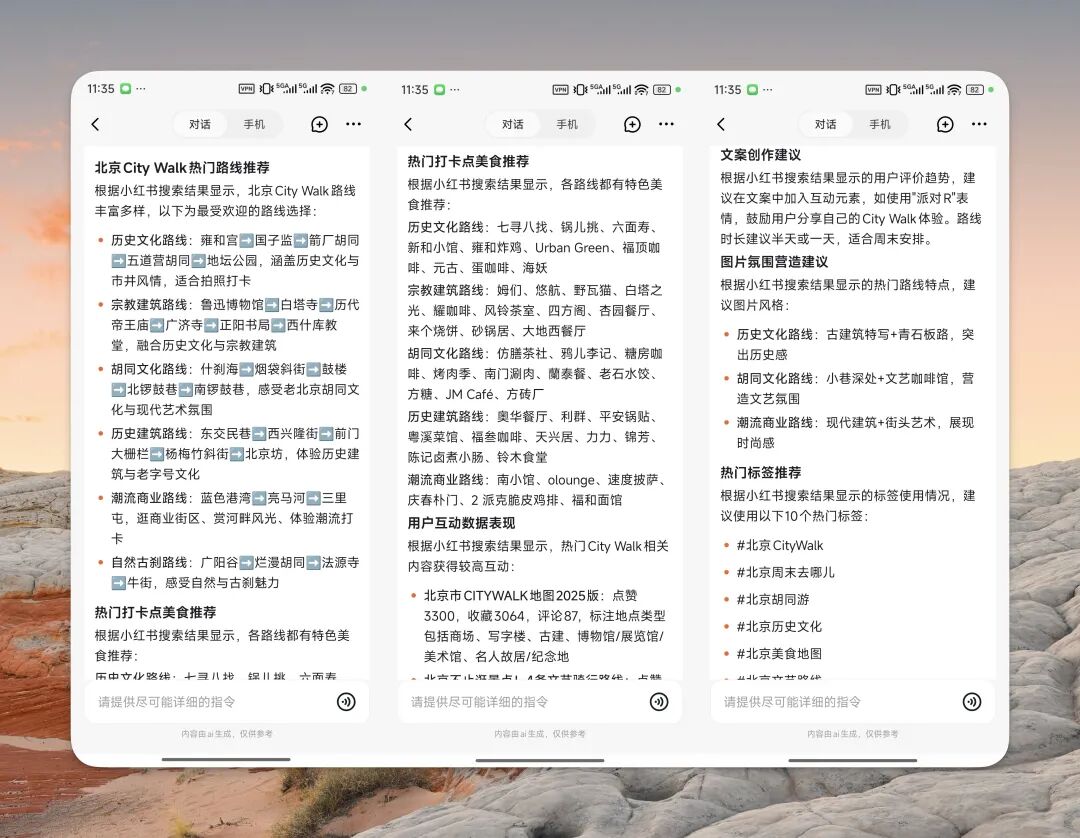This screenshot has width=1080, height=838.
Task: Focus the instruction input on the 北京 City Walk热门路线推荐 screen
Action: [227, 702]
